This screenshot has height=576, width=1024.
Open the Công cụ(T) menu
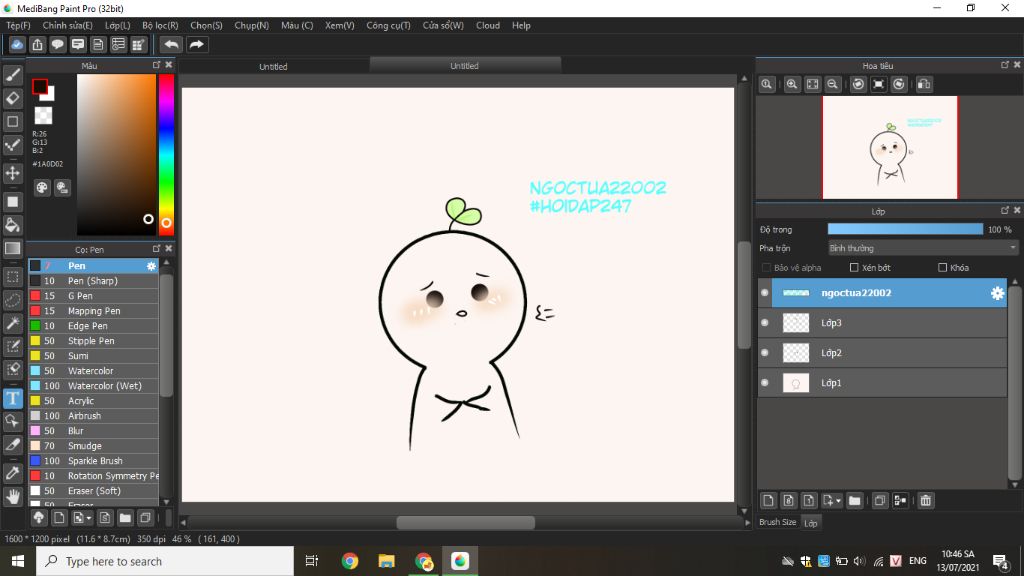[x=388, y=25]
